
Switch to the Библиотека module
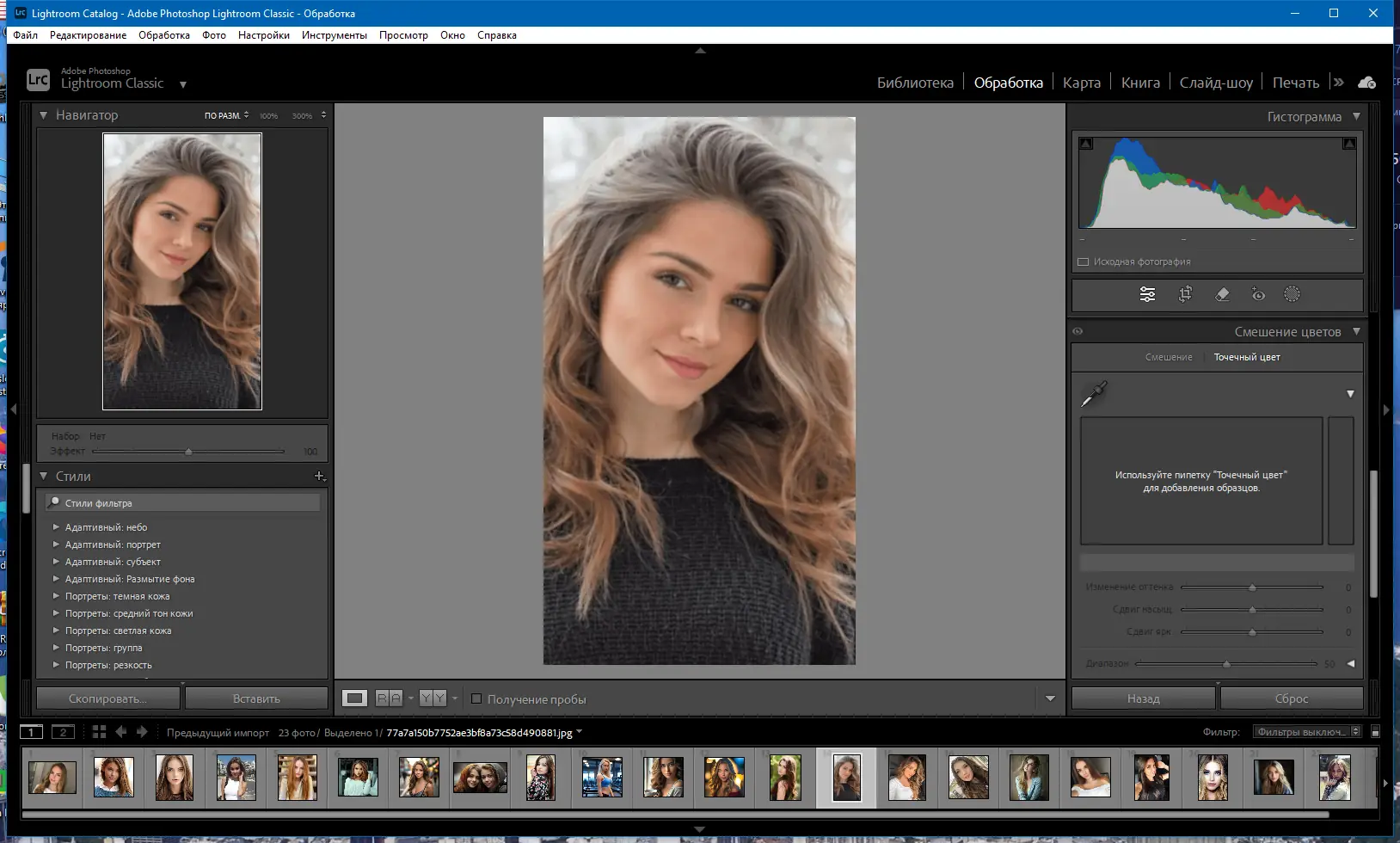click(x=914, y=83)
